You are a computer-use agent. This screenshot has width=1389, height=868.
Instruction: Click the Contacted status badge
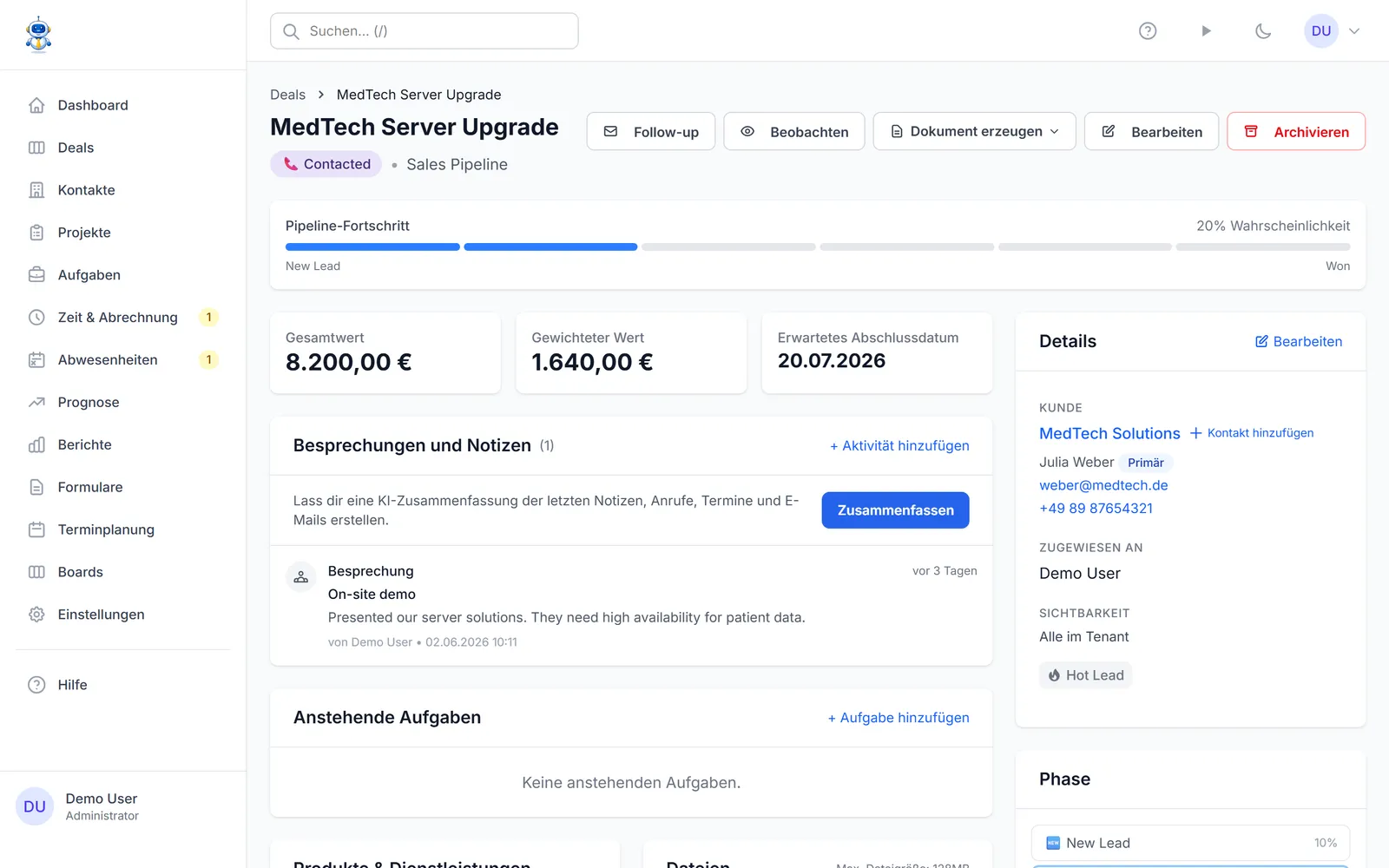(326, 164)
